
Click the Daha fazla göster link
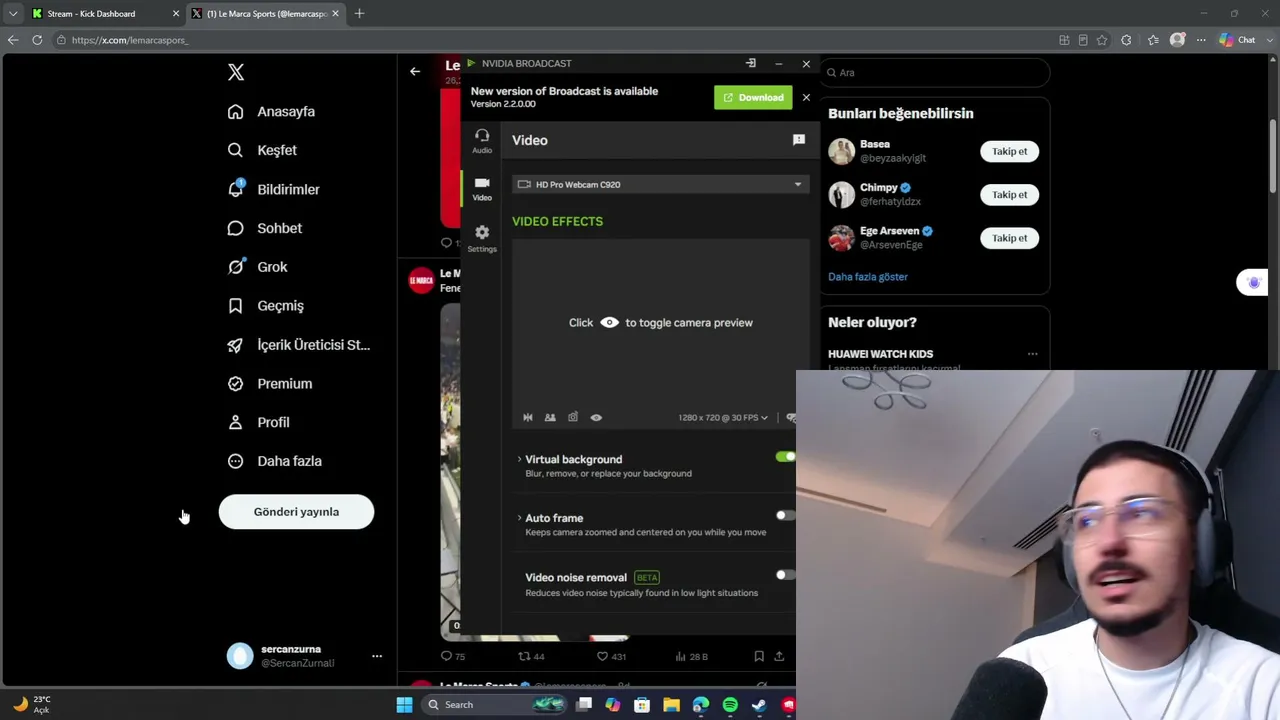point(868,276)
